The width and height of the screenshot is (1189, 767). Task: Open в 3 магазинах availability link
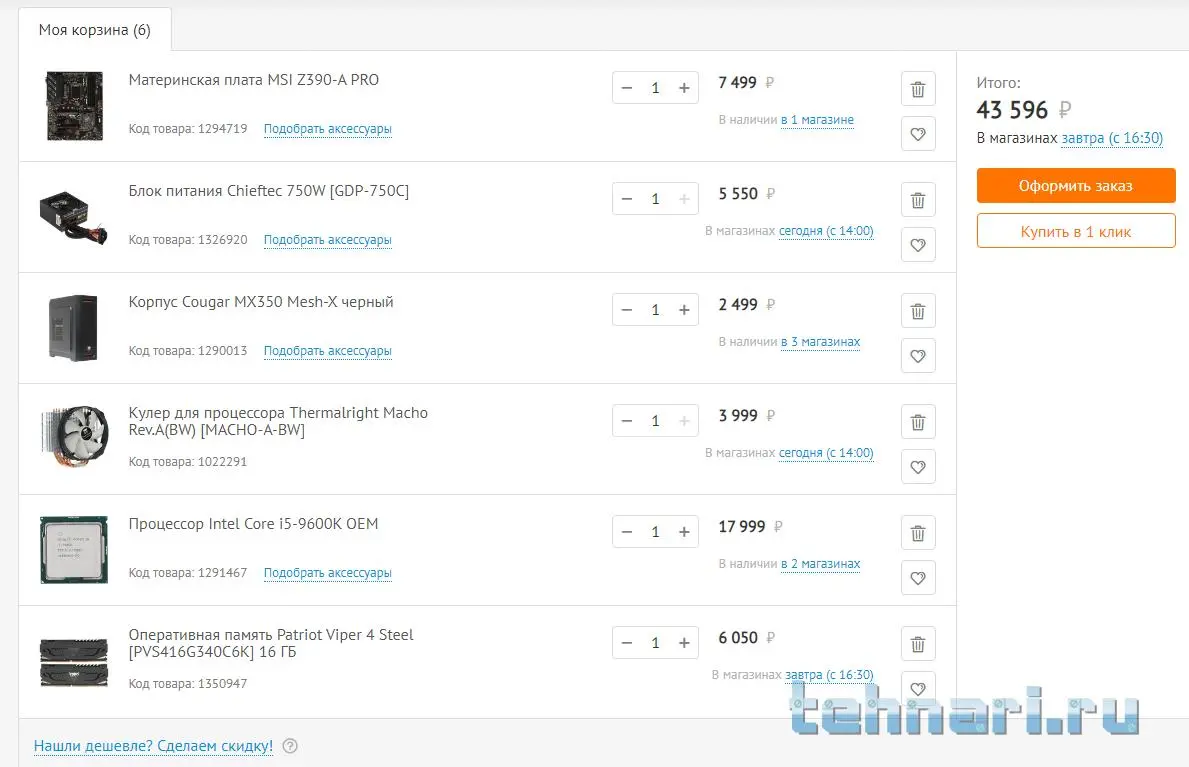(x=820, y=342)
